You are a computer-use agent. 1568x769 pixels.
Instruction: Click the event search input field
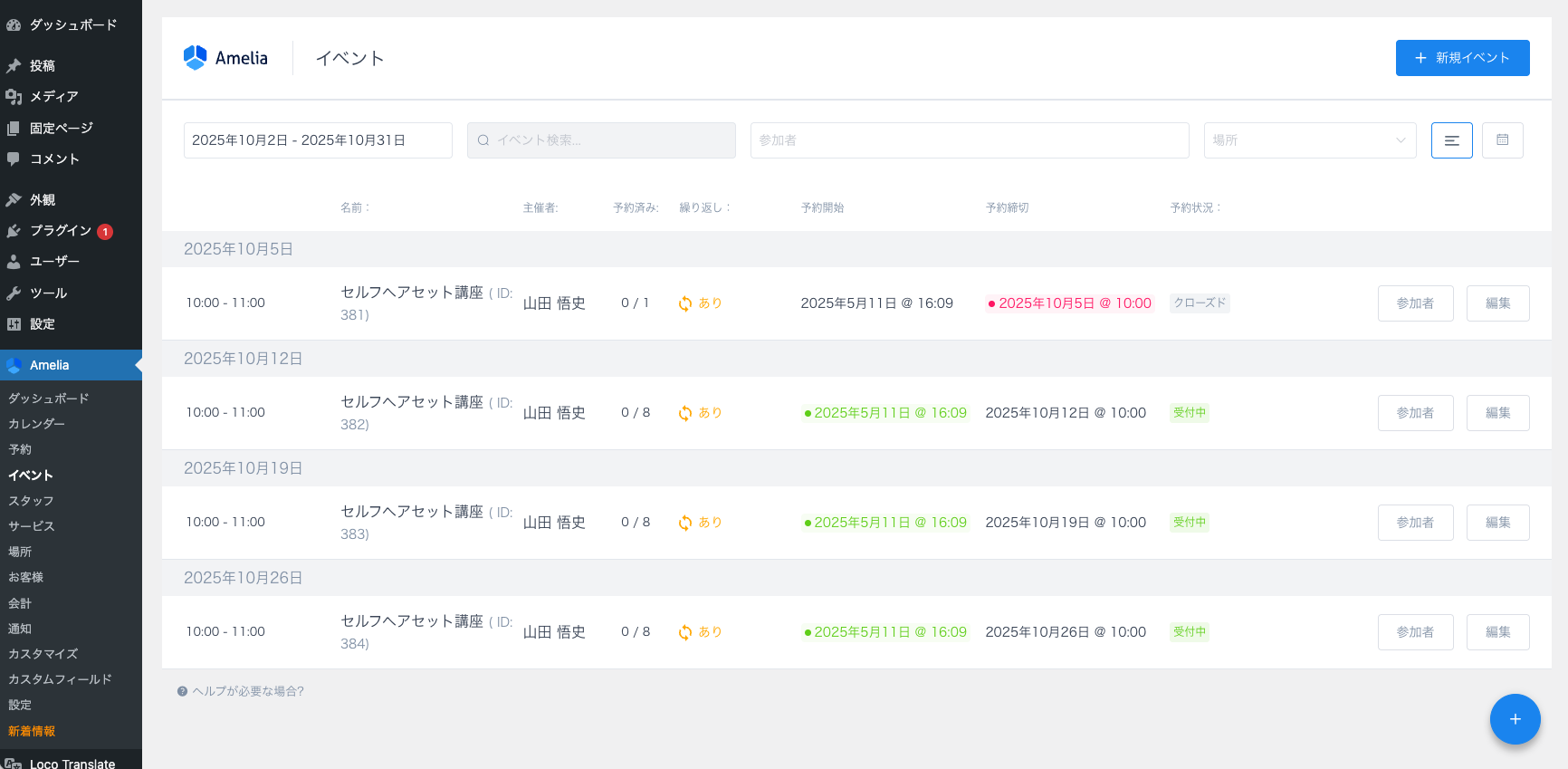point(601,140)
